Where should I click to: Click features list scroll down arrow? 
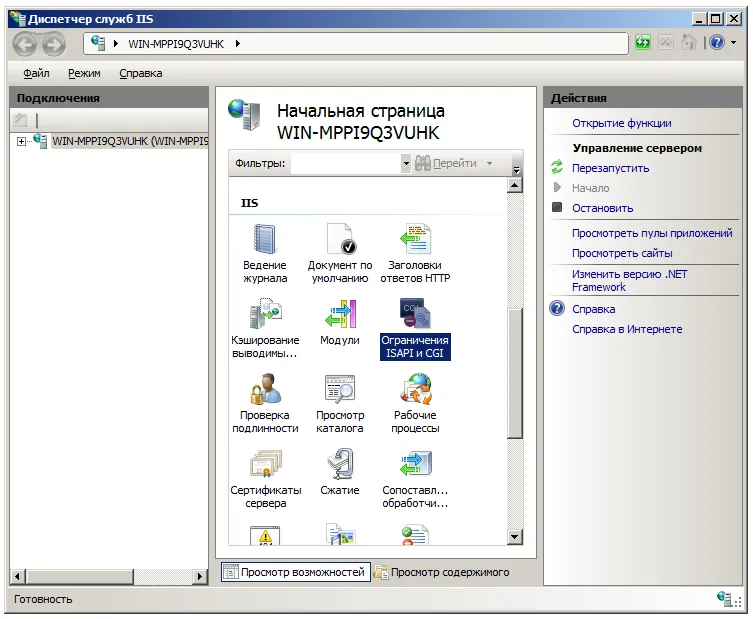click(515, 537)
